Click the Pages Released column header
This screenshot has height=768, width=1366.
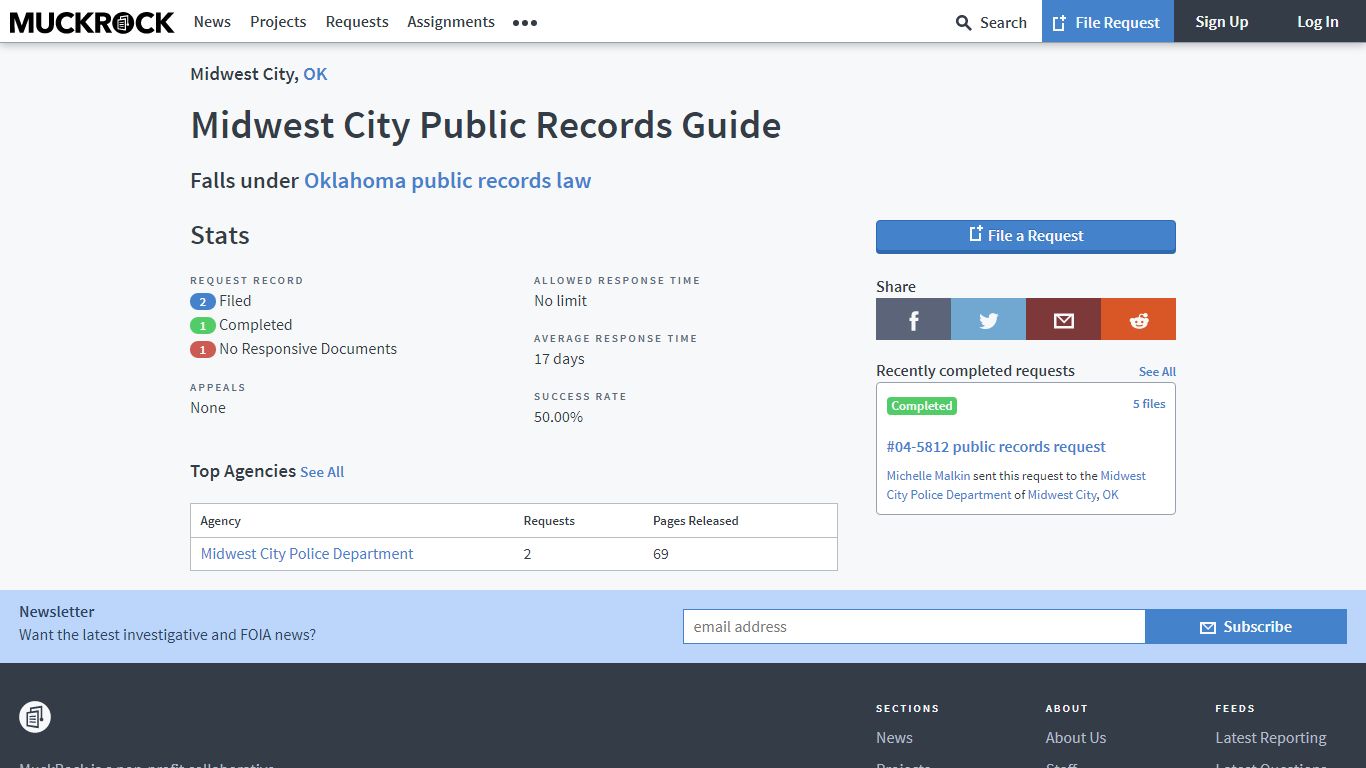tap(696, 521)
